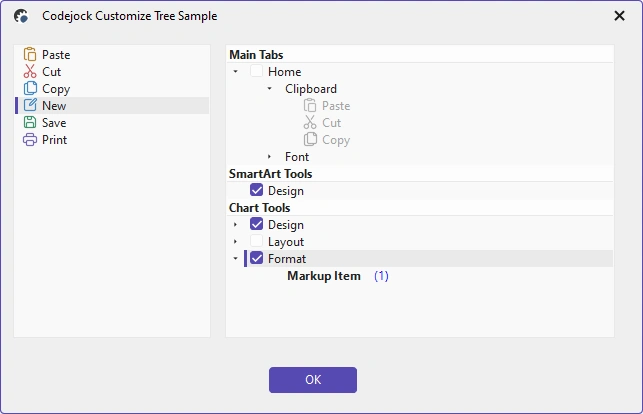The width and height of the screenshot is (643, 414).
Task: Select the Print label in left list
Action: (54, 140)
